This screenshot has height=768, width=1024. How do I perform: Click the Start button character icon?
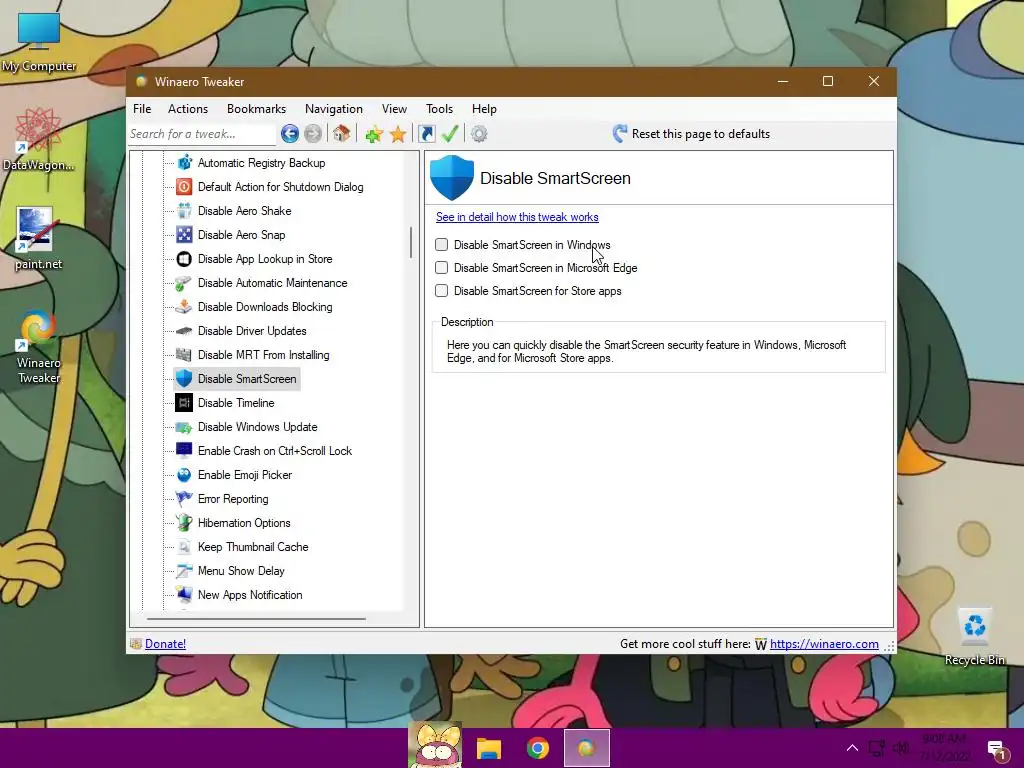435,744
